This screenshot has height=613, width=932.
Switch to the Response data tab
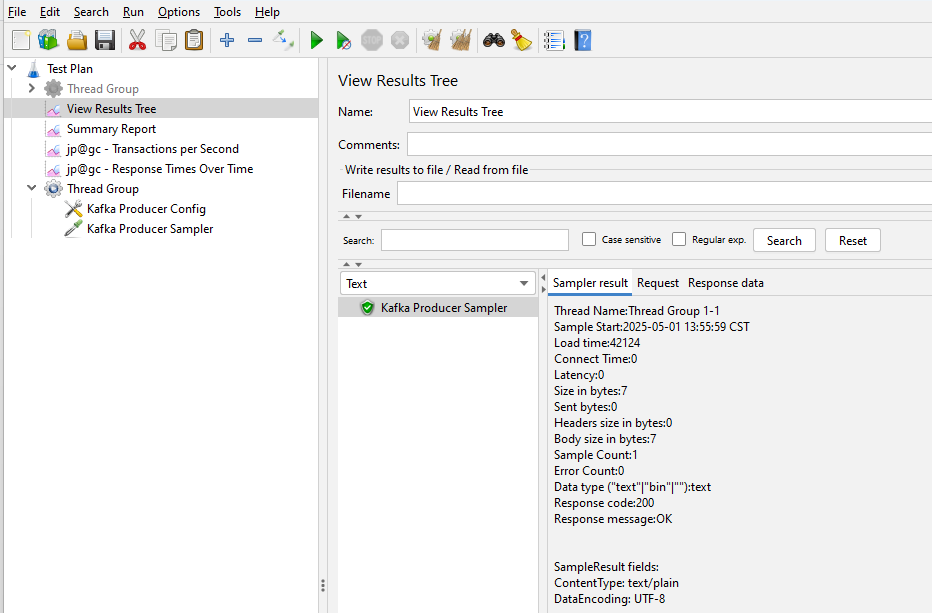[x=725, y=283]
